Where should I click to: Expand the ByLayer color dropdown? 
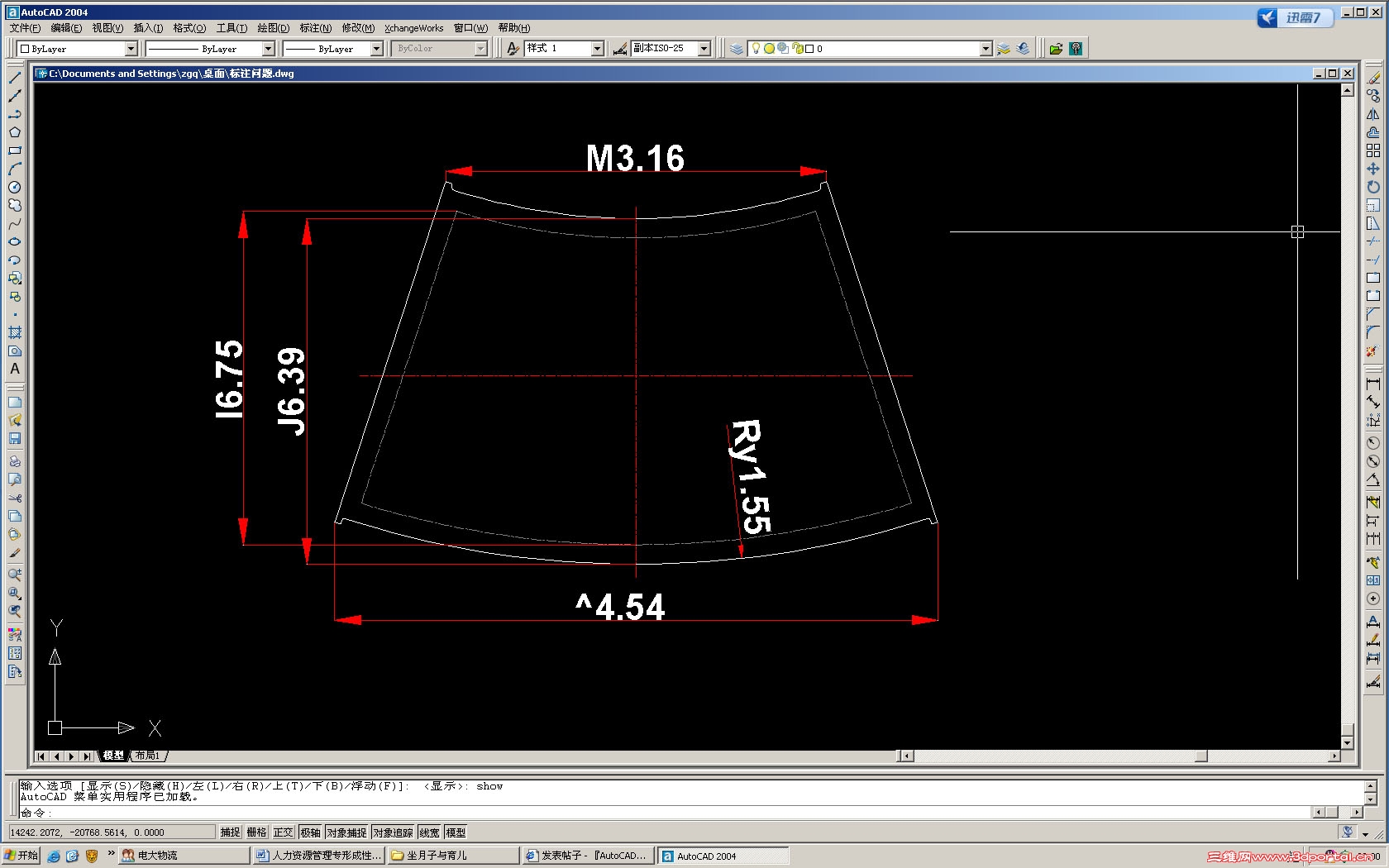click(131, 49)
